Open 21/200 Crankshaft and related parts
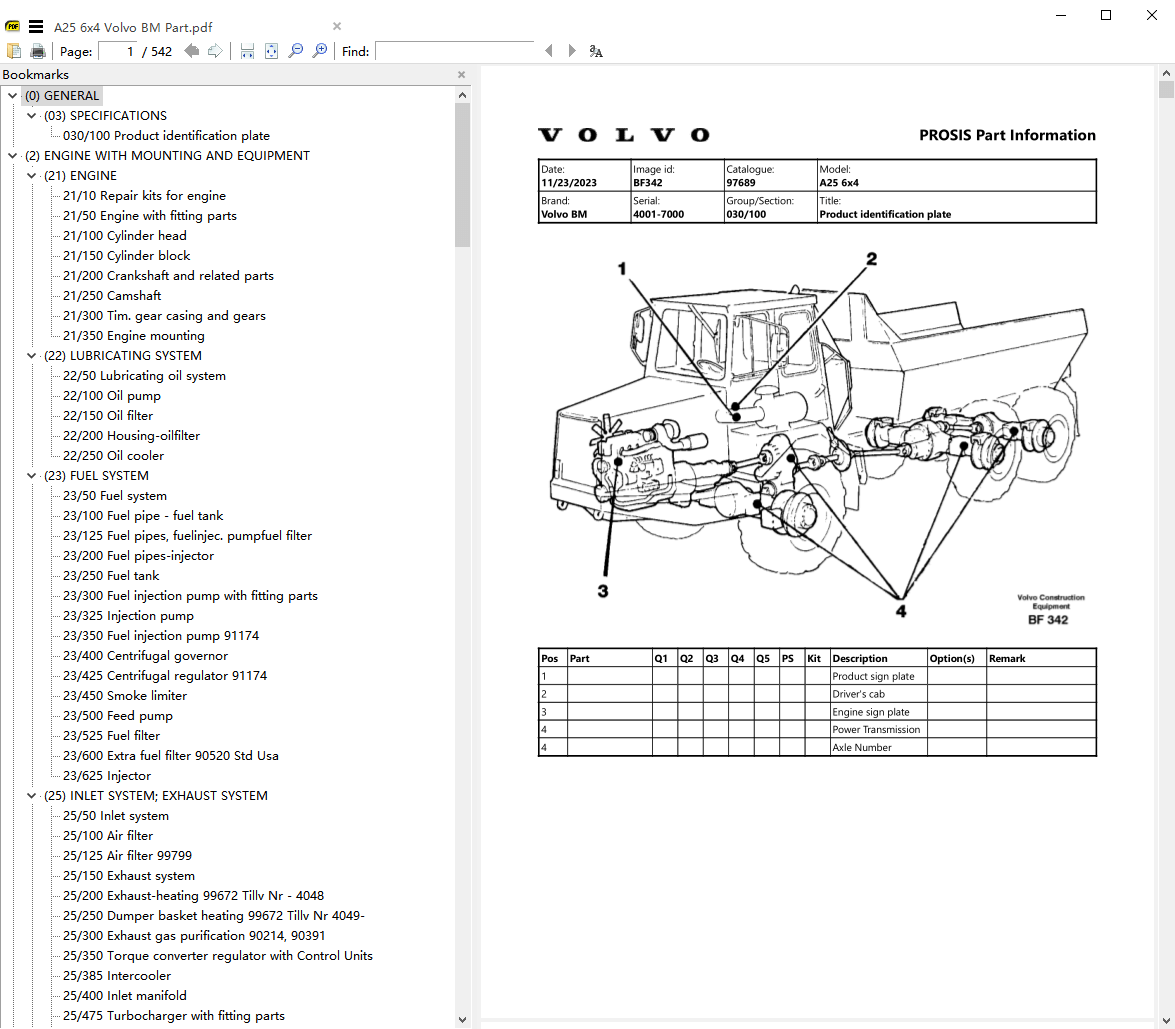 [168, 276]
